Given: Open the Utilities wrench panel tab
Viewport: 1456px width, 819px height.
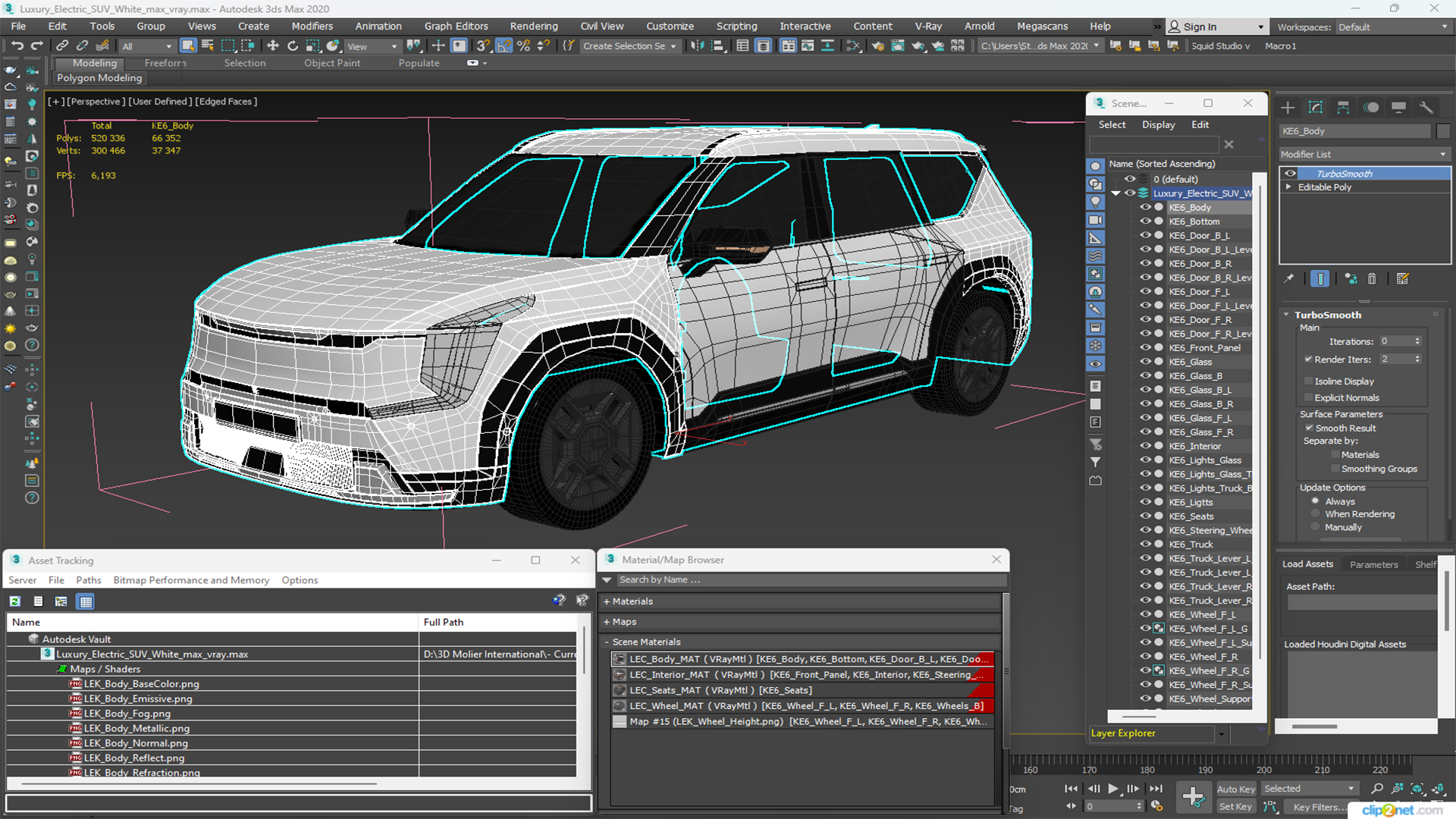Looking at the screenshot, I should point(1426,107).
